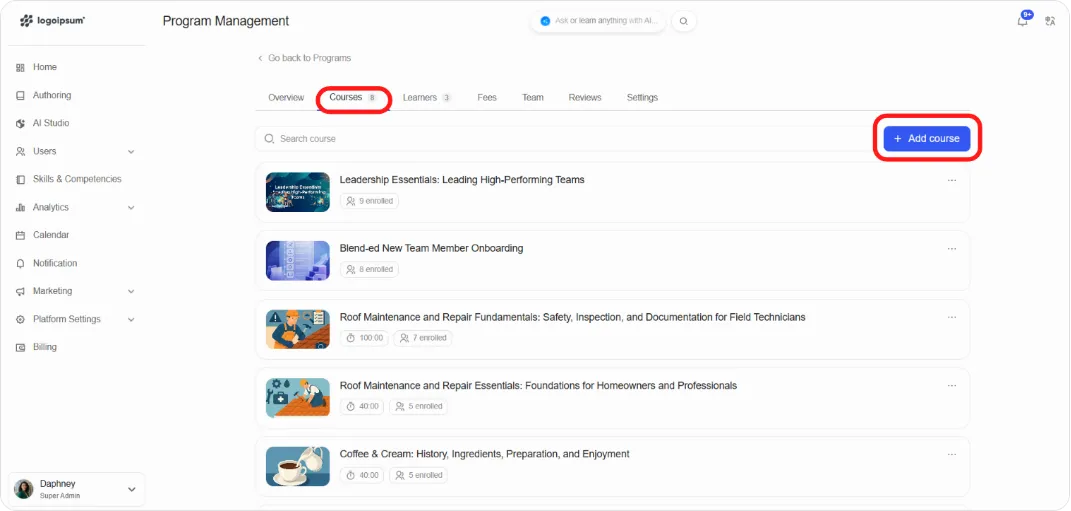Image resolution: width=1071 pixels, height=511 pixels.
Task: Click Daphney's avatar picture
Action: (24, 489)
